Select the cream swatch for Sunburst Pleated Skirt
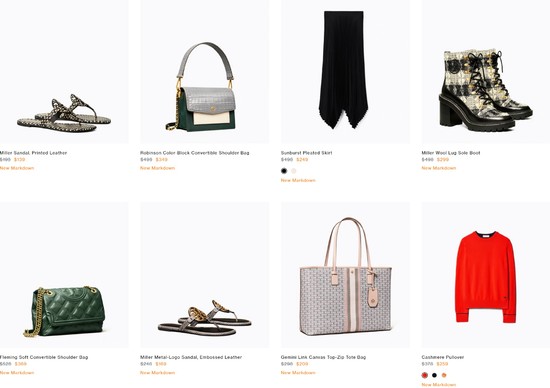This screenshot has width=550, height=388. click(294, 171)
